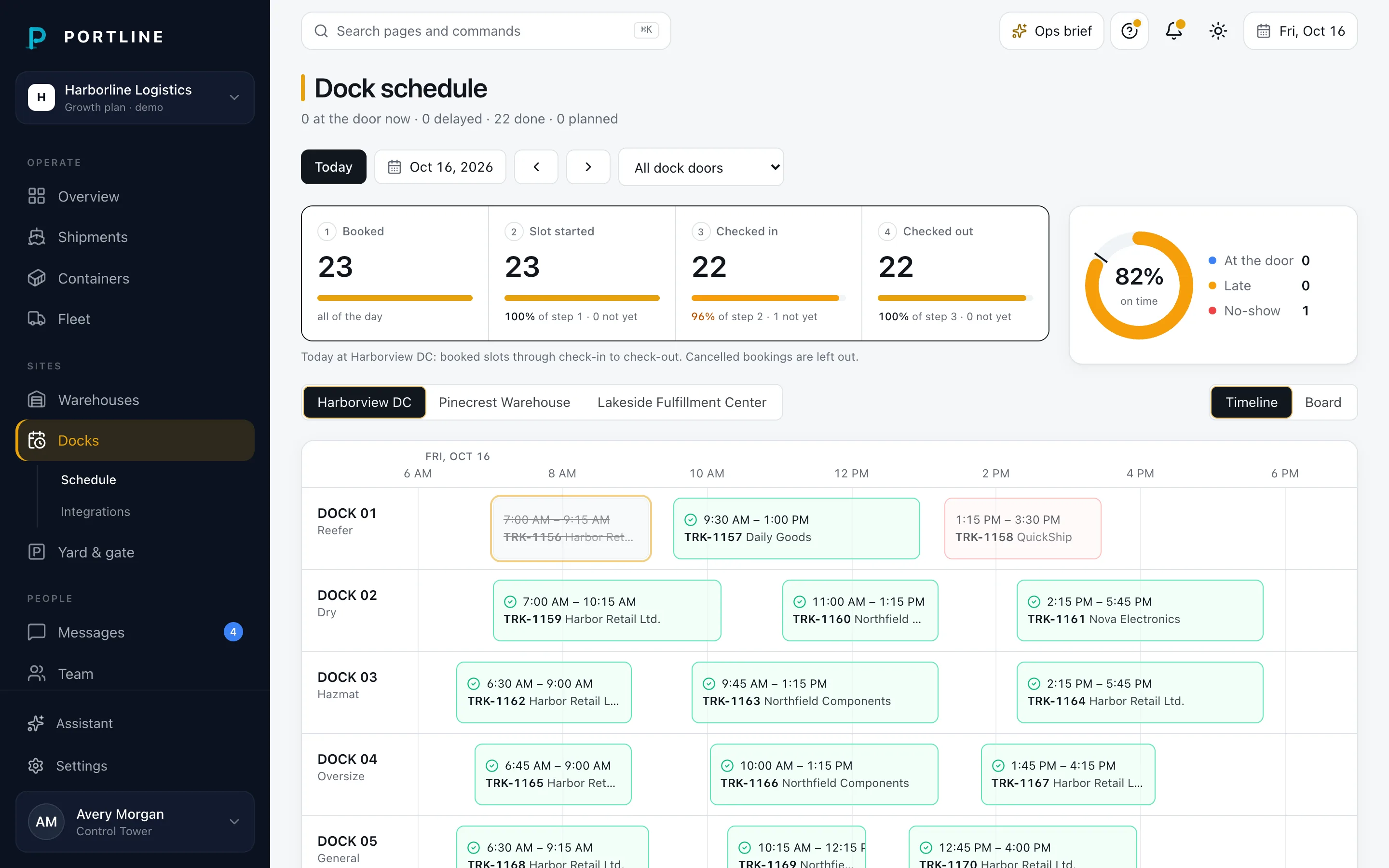
Task: Expand the Avery Morgan account menu
Action: [x=135, y=822]
